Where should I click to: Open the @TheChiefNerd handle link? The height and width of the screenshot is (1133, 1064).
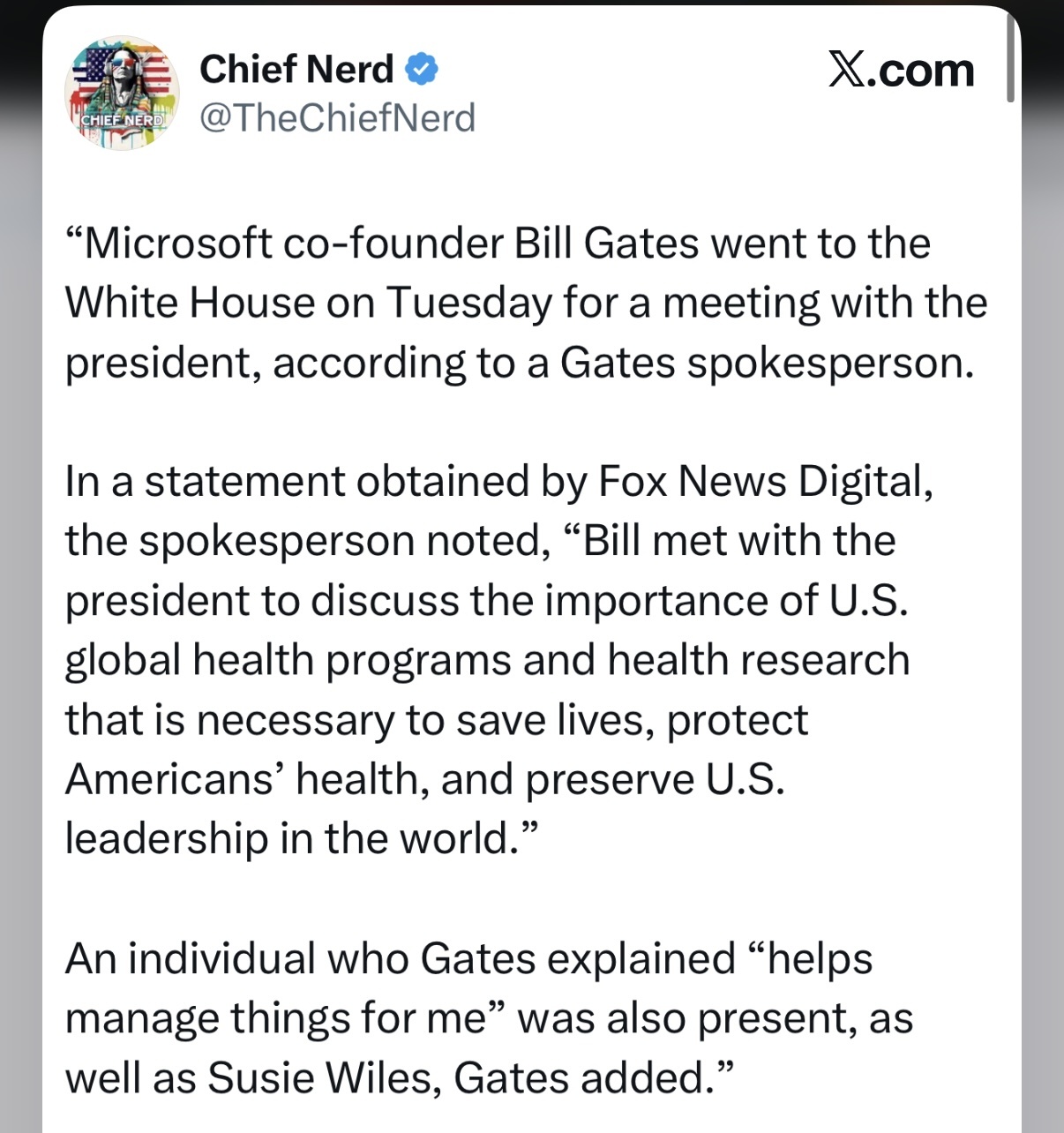pos(338,117)
